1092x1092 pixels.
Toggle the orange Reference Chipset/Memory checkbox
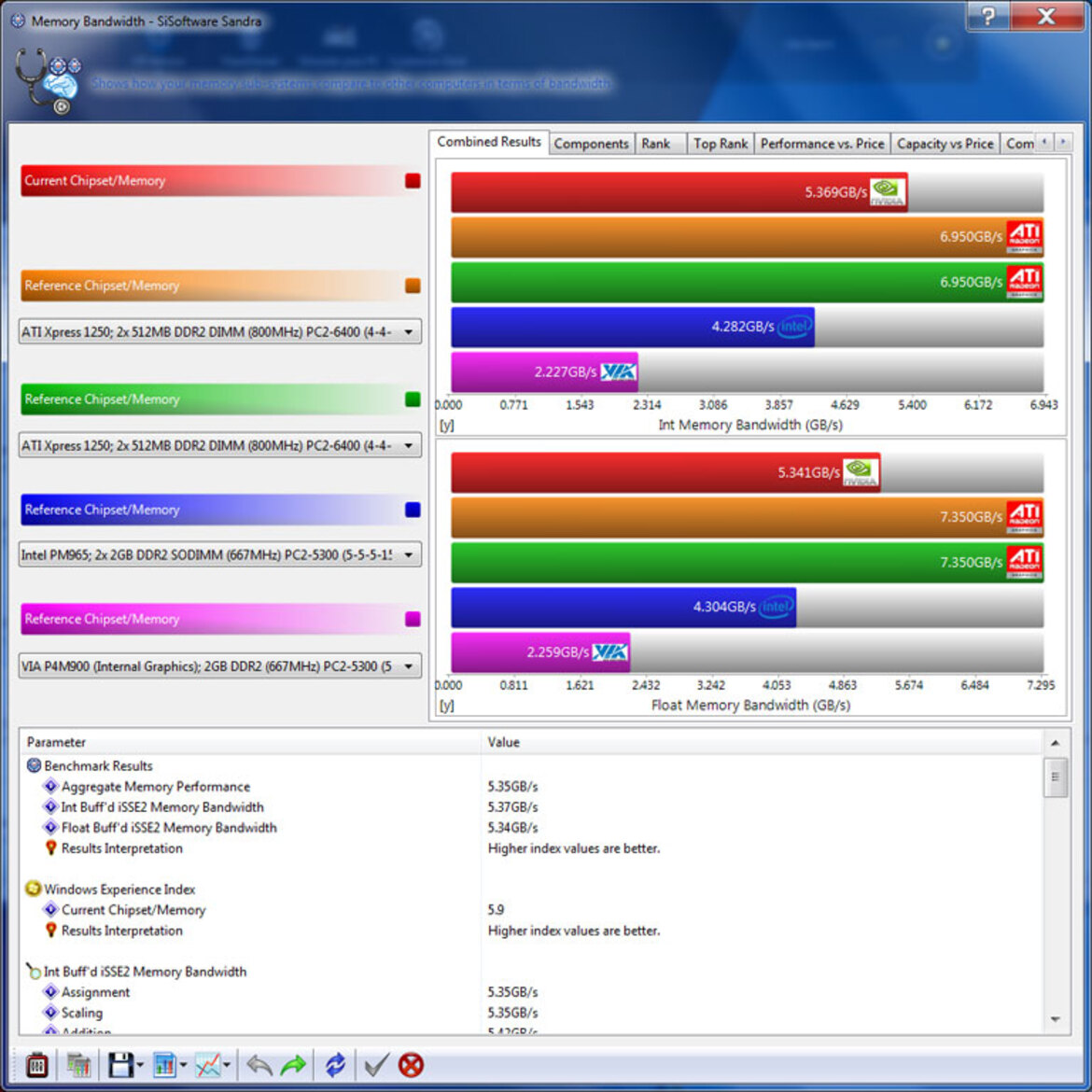[x=413, y=286]
